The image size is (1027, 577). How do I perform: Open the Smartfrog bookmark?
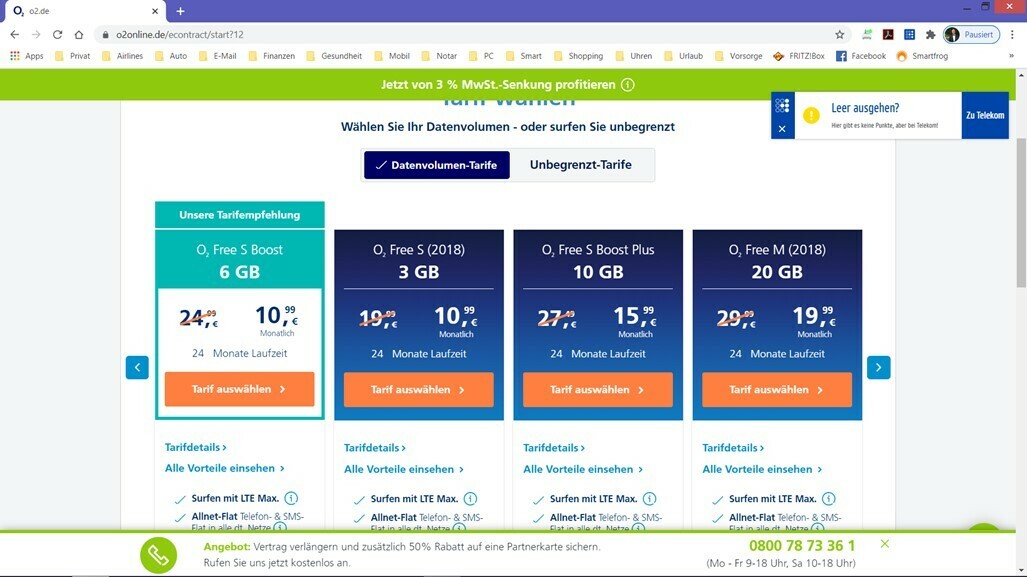click(922, 56)
